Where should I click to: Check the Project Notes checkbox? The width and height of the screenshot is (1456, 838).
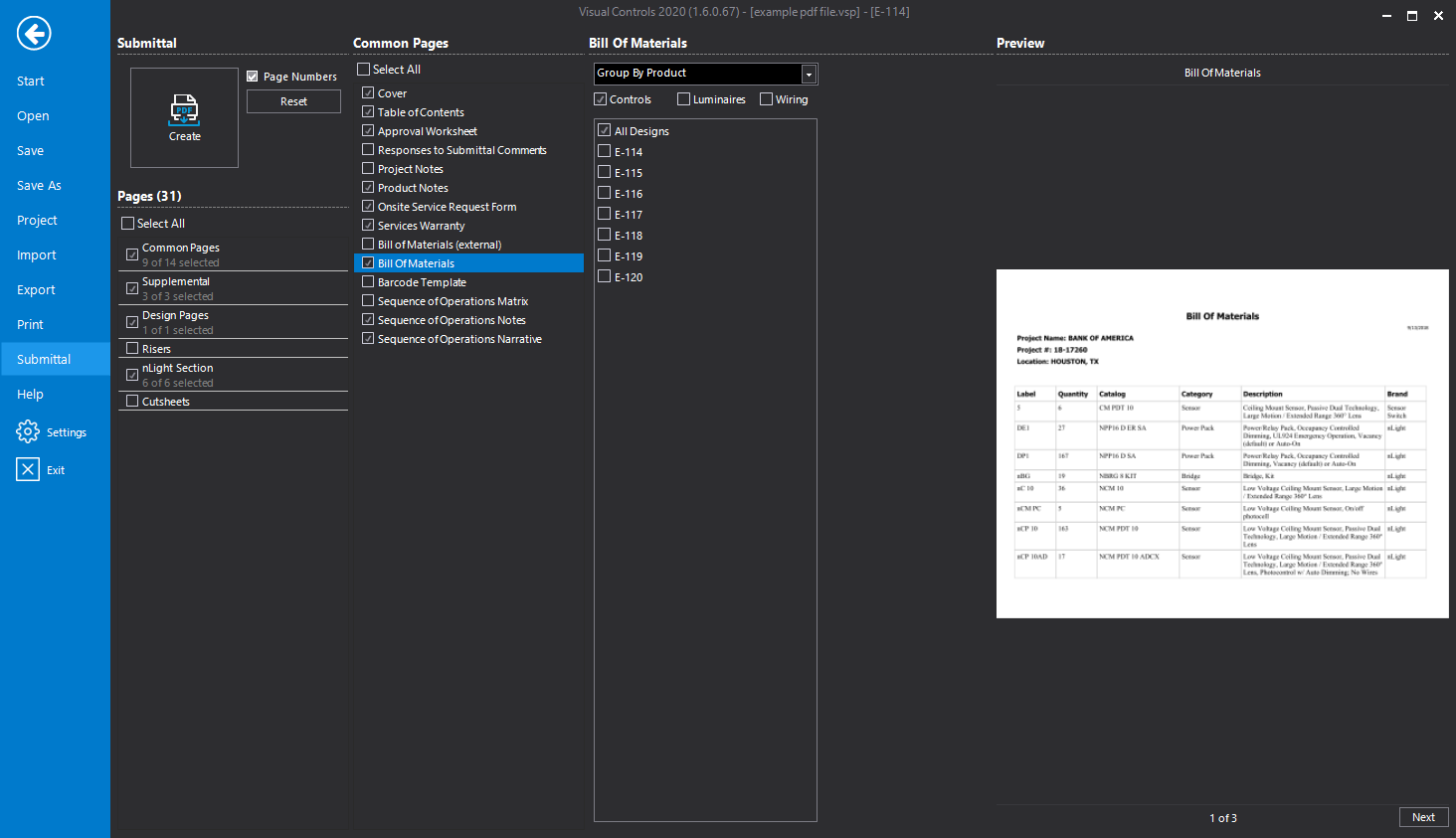[x=368, y=168]
